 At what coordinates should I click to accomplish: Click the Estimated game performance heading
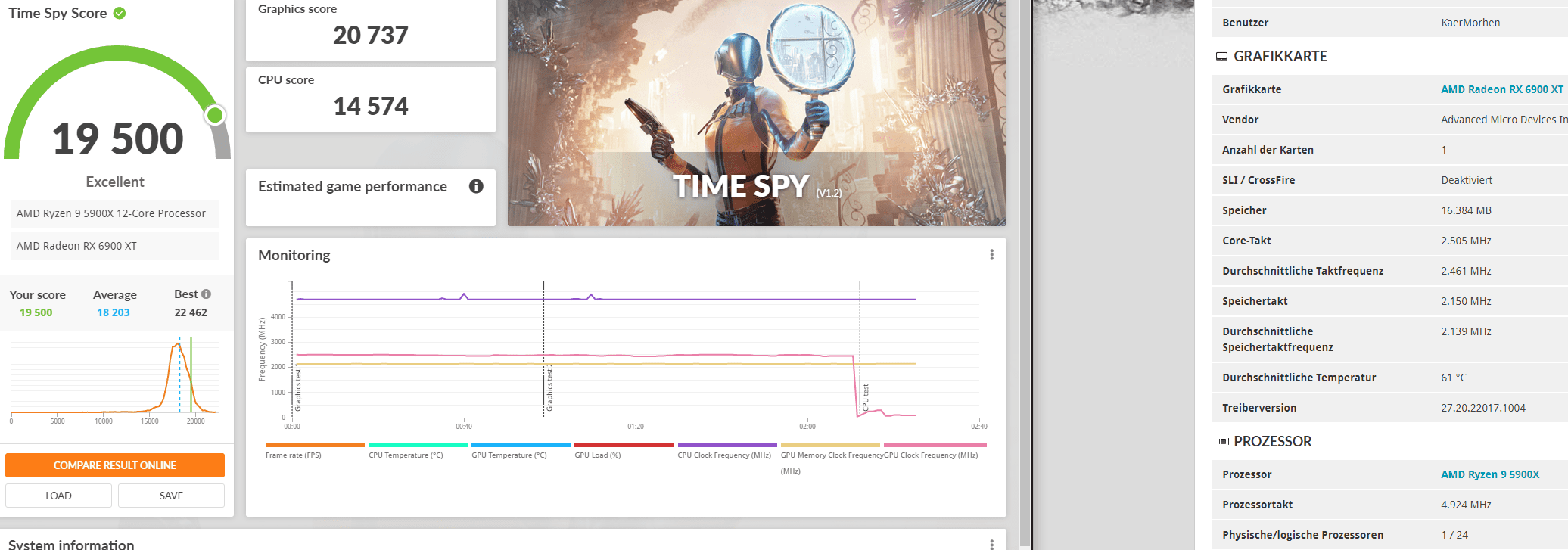(x=353, y=187)
